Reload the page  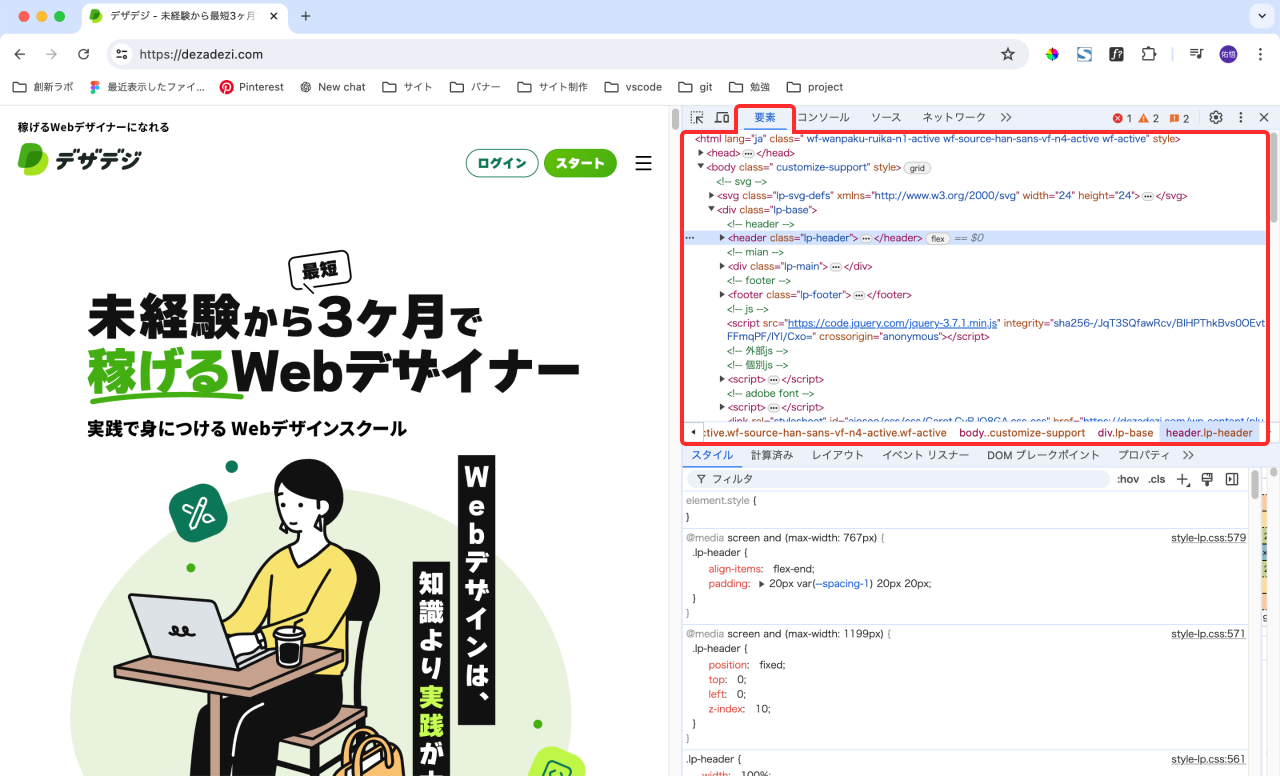tap(84, 54)
